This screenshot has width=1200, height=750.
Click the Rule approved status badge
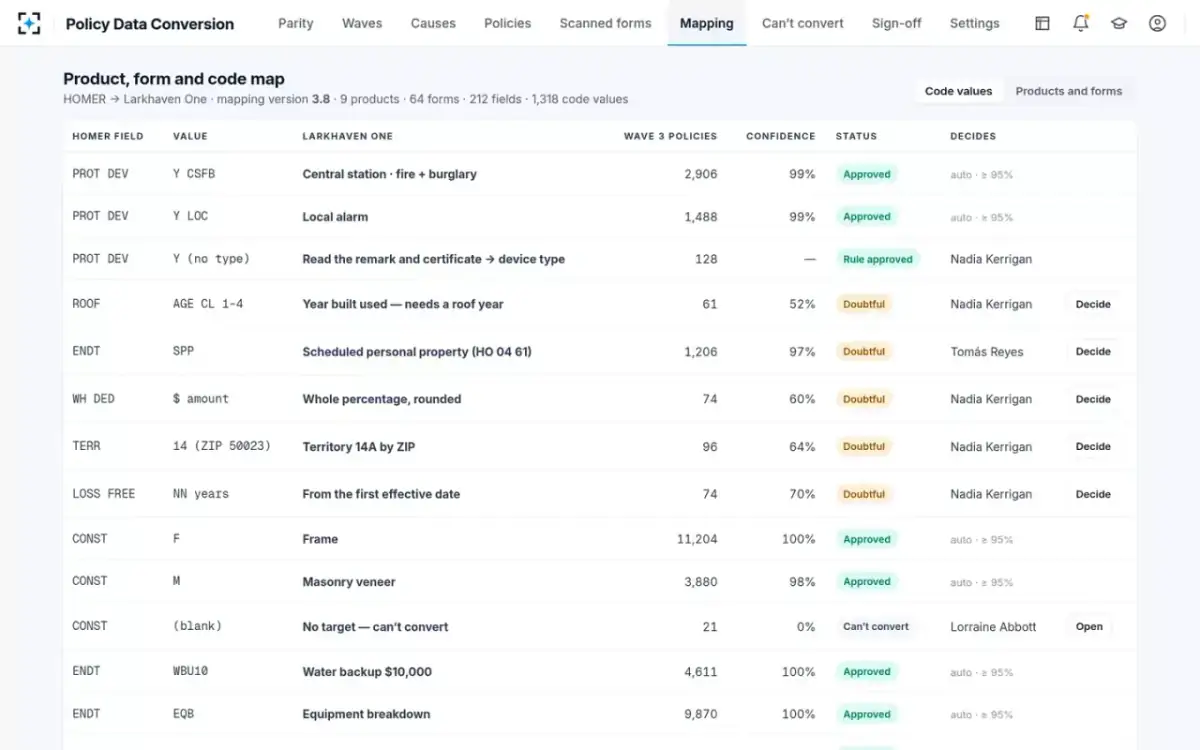click(878, 259)
